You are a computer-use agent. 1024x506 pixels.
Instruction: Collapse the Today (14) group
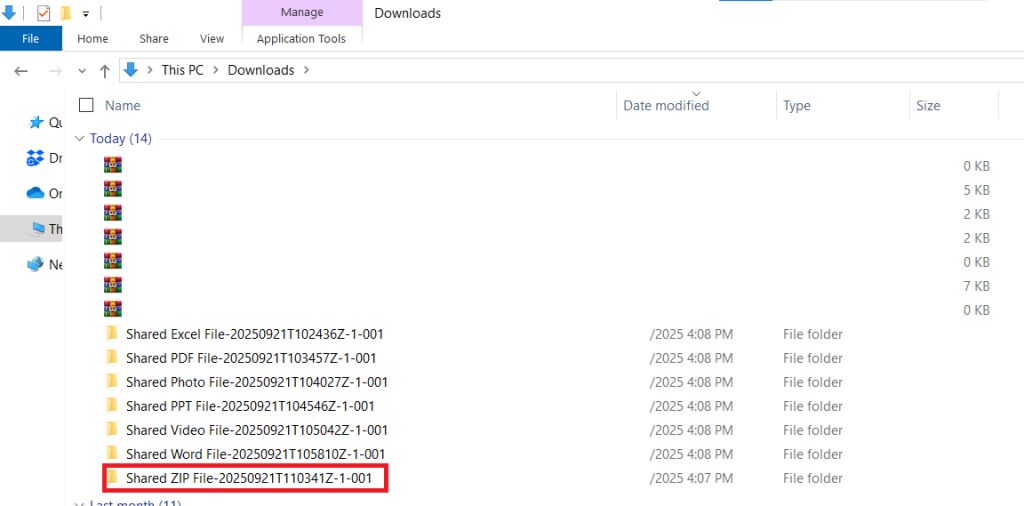80,139
